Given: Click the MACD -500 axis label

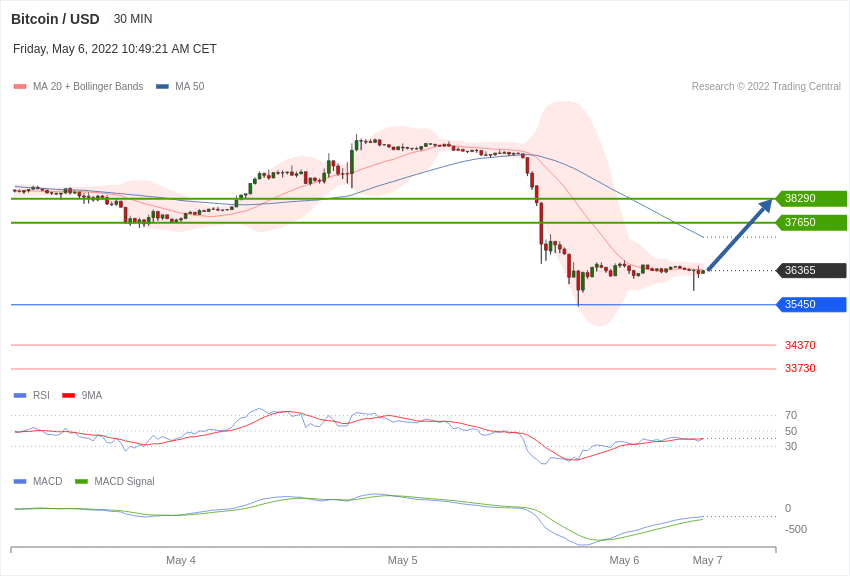Looking at the screenshot, I should [x=796, y=529].
